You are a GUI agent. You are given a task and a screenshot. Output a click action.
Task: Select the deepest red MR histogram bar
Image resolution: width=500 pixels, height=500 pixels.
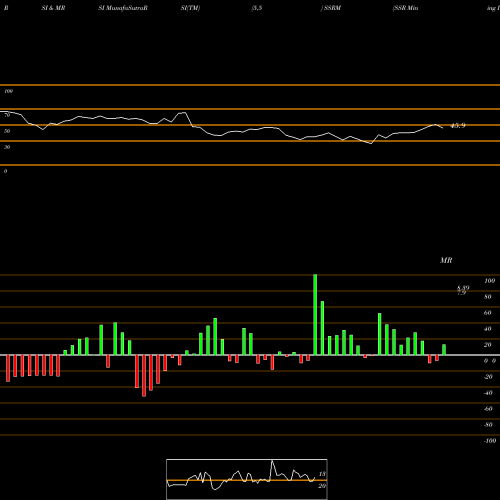coord(144,376)
